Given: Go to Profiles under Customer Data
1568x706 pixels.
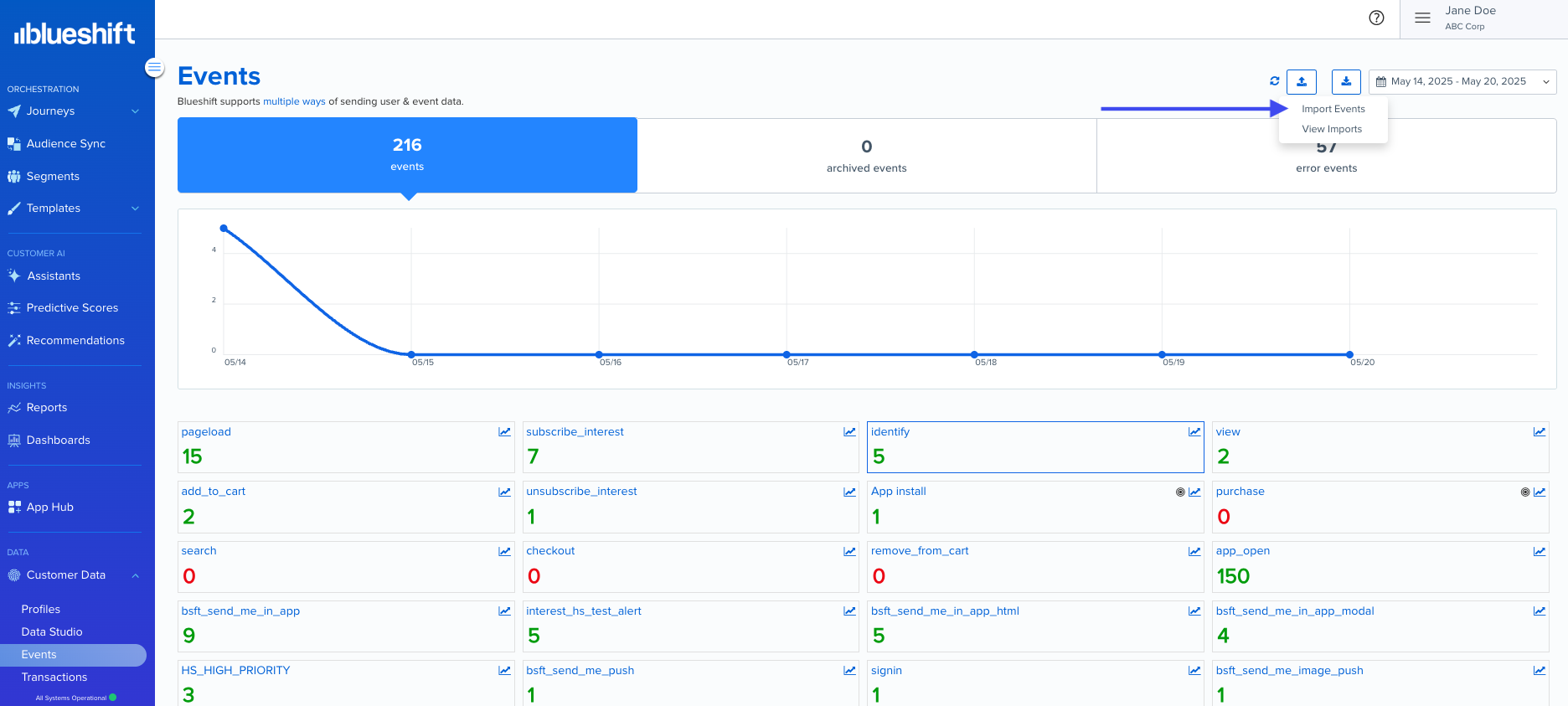Looking at the screenshot, I should (x=40, y=610).
